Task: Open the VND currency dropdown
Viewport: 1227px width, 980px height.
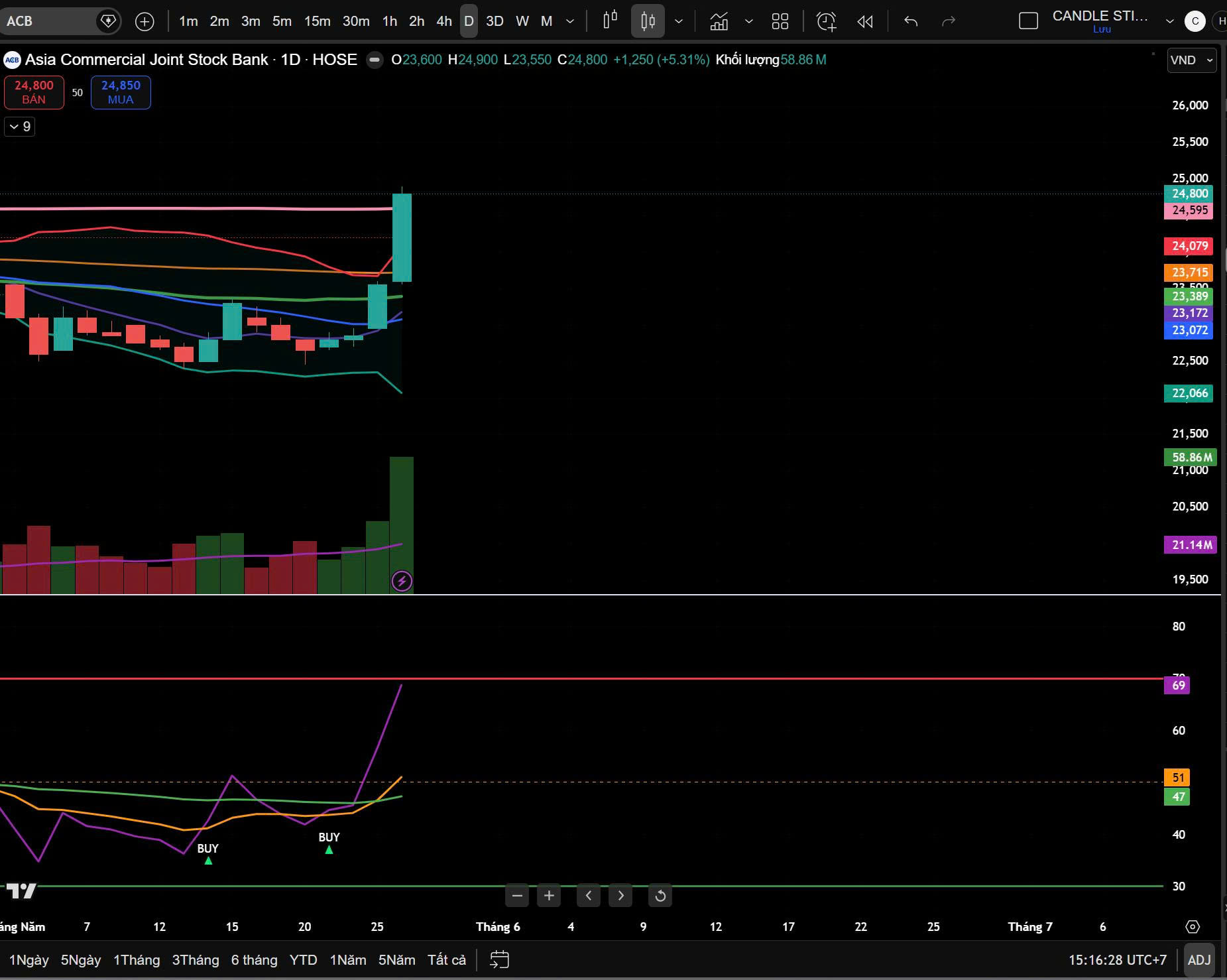Action: pyautogui.click(x=1192, y=60)
